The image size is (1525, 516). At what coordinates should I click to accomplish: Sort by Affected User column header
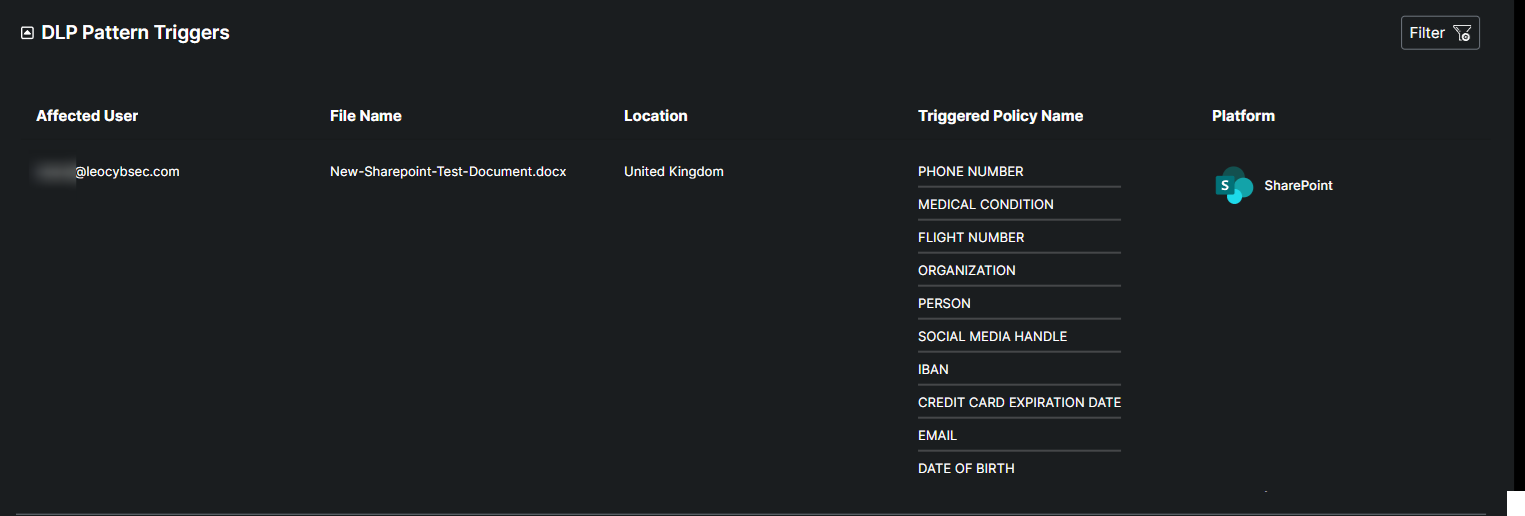[x=87, y=116]
